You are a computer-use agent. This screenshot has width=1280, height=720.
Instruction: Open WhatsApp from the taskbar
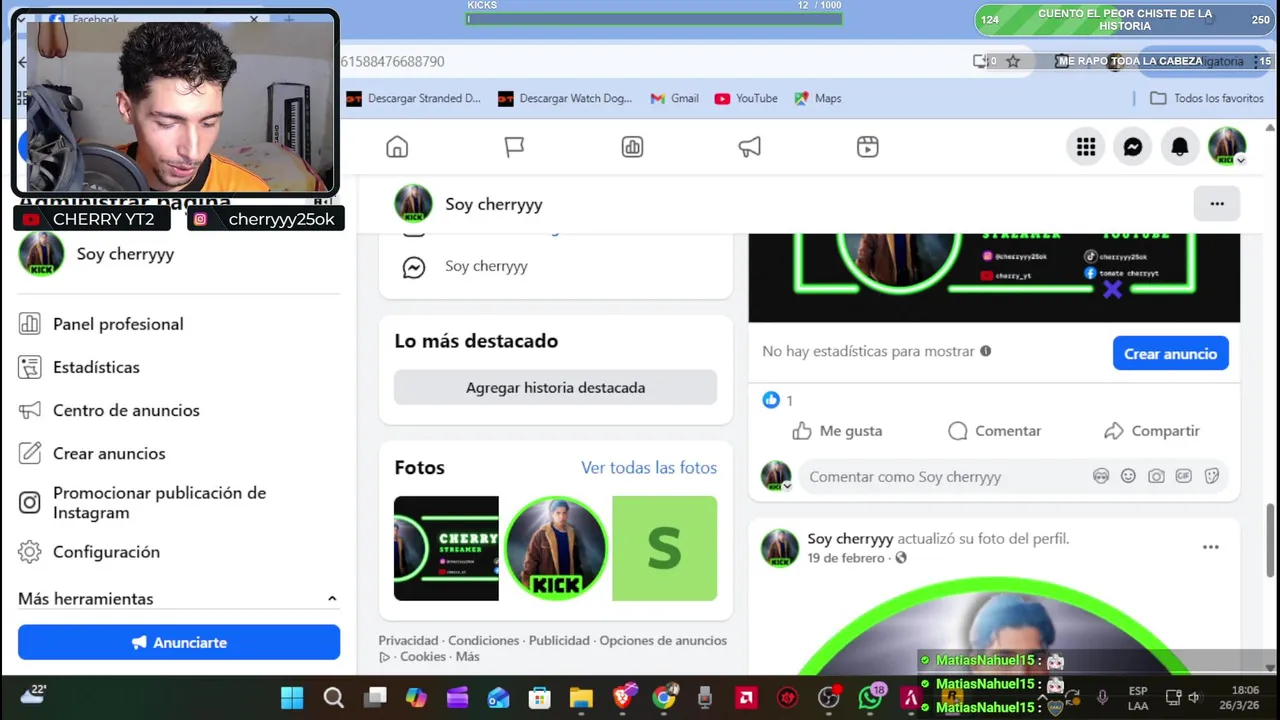[x=870, y=698]
